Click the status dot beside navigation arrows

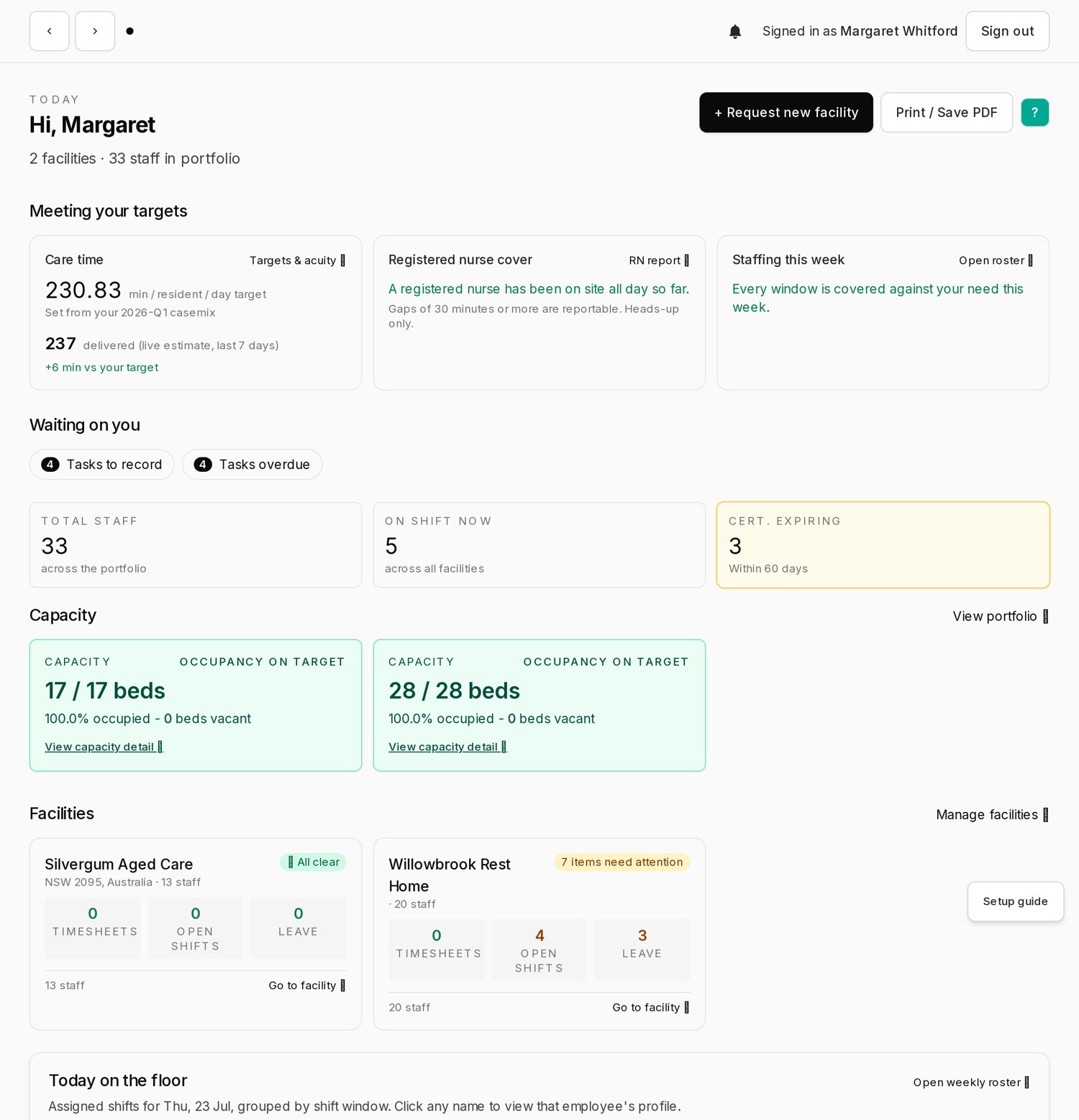129,31
